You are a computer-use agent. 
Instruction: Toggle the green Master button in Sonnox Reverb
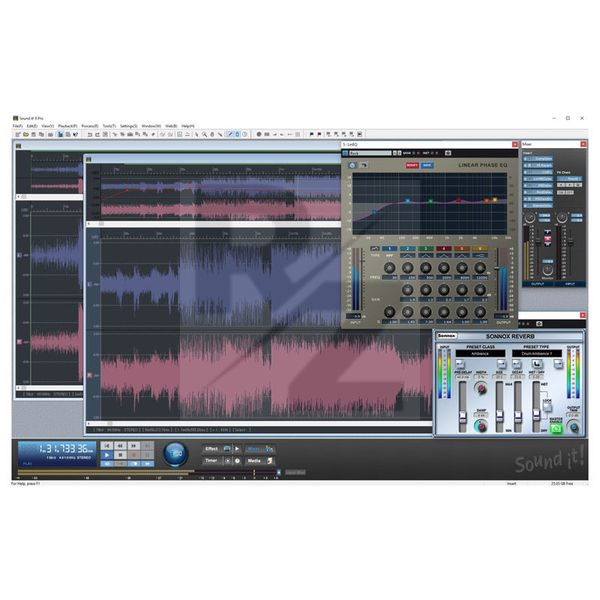click(556, 428)
